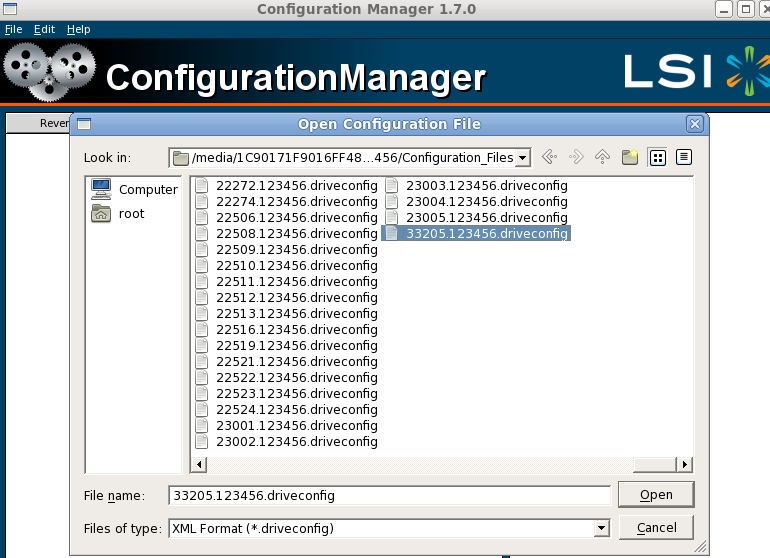Screen dimensions: 770x558
Task: Switch to the List View icon
Action: (x=658, y=157)
